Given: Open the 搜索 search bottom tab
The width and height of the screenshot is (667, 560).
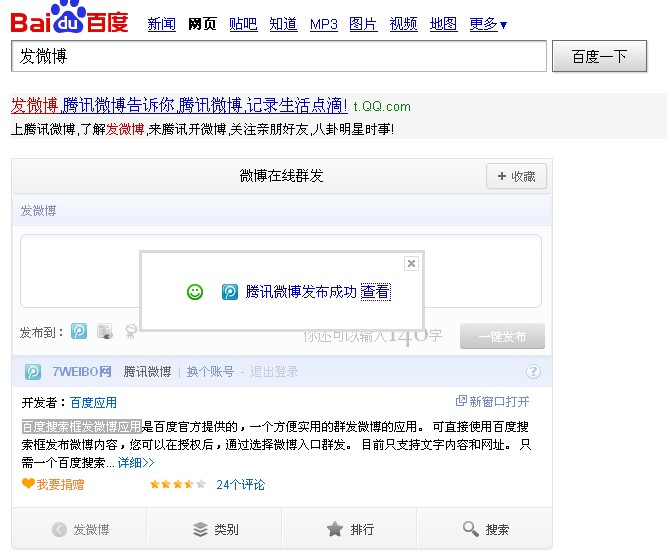Looking at the screenshot, I should pyautogui.click(x=485, y=529).
